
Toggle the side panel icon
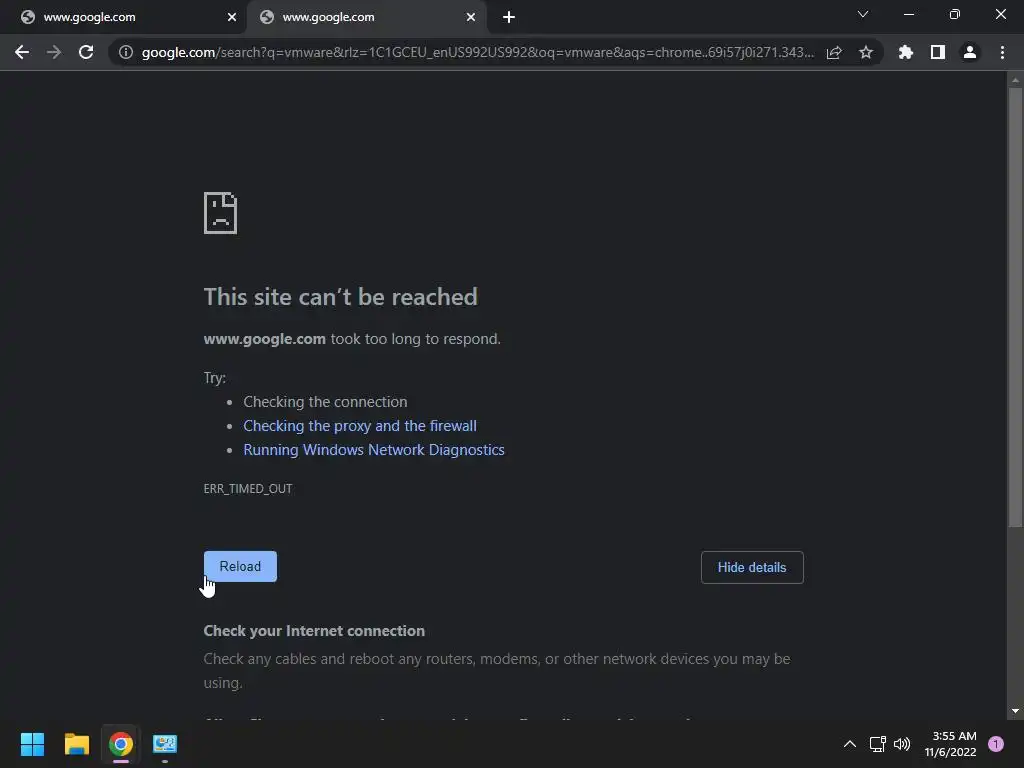(938, 52)
